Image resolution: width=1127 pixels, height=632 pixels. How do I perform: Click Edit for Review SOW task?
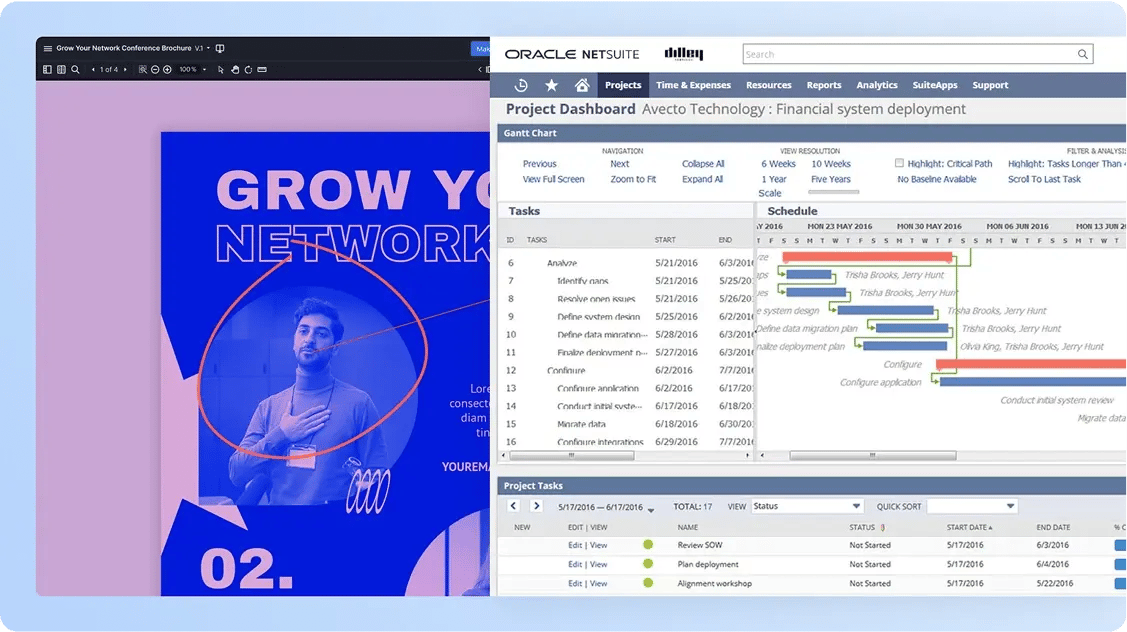pos(574,545)
